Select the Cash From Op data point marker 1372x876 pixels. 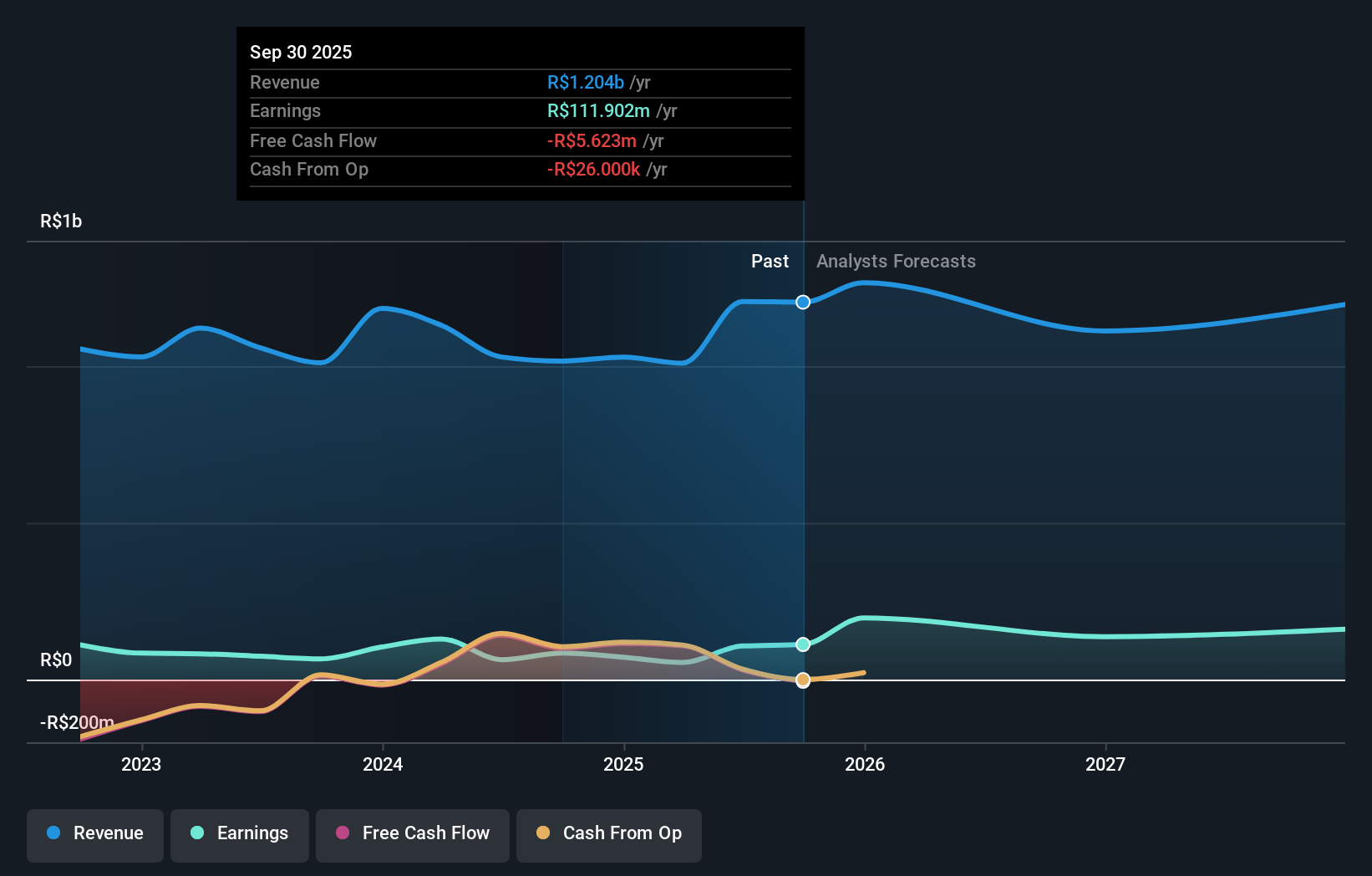click(803, 680)
